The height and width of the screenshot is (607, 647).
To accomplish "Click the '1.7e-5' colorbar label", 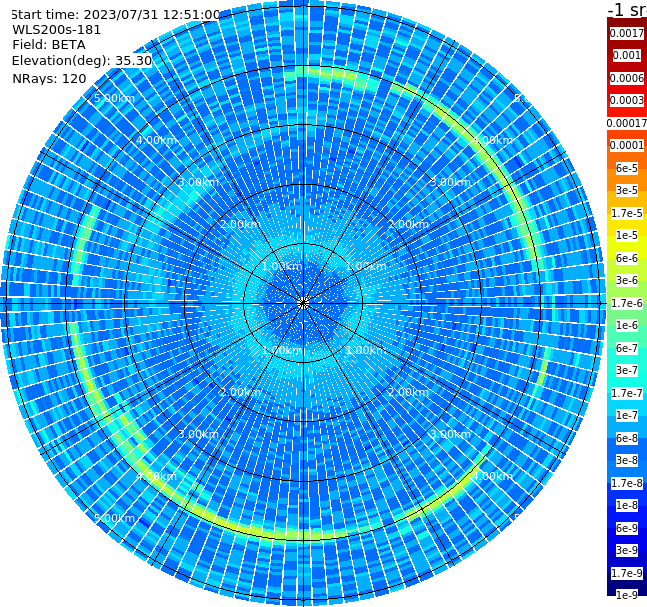I will [x=627, y=213].
